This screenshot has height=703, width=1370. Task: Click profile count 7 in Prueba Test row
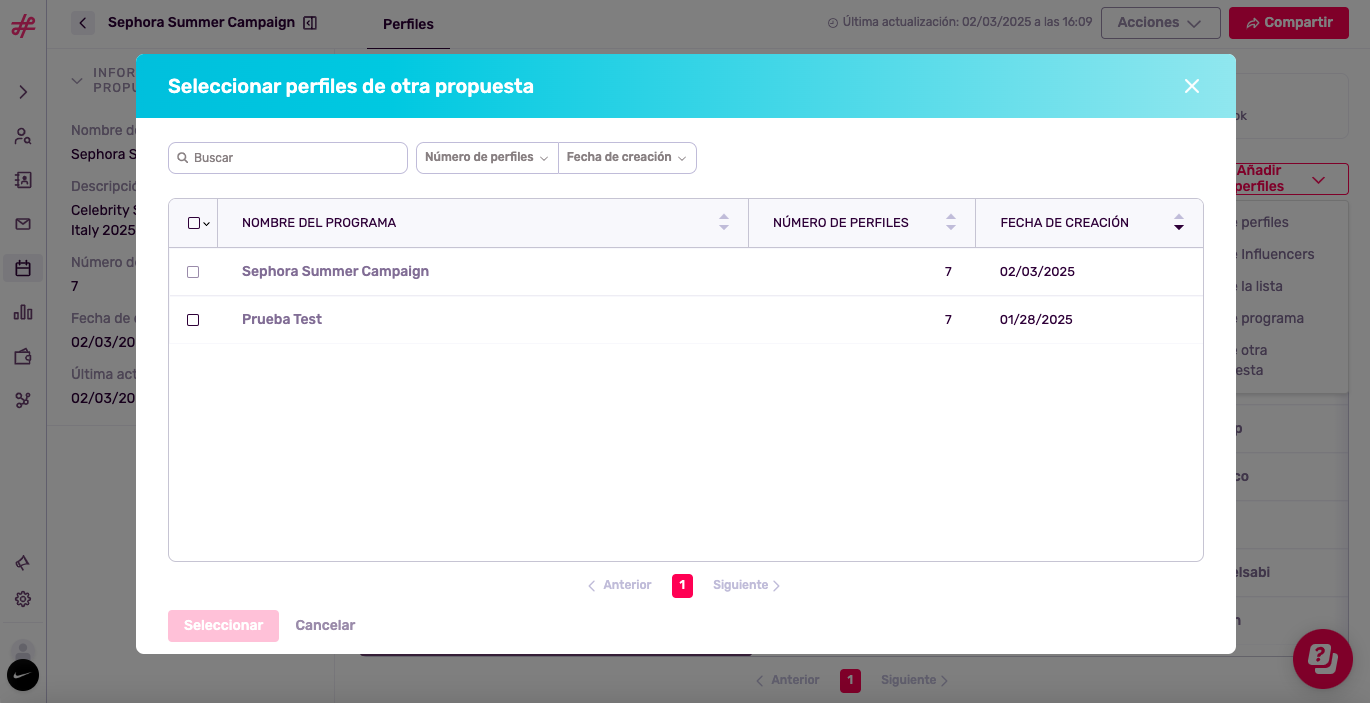(948, 320)
